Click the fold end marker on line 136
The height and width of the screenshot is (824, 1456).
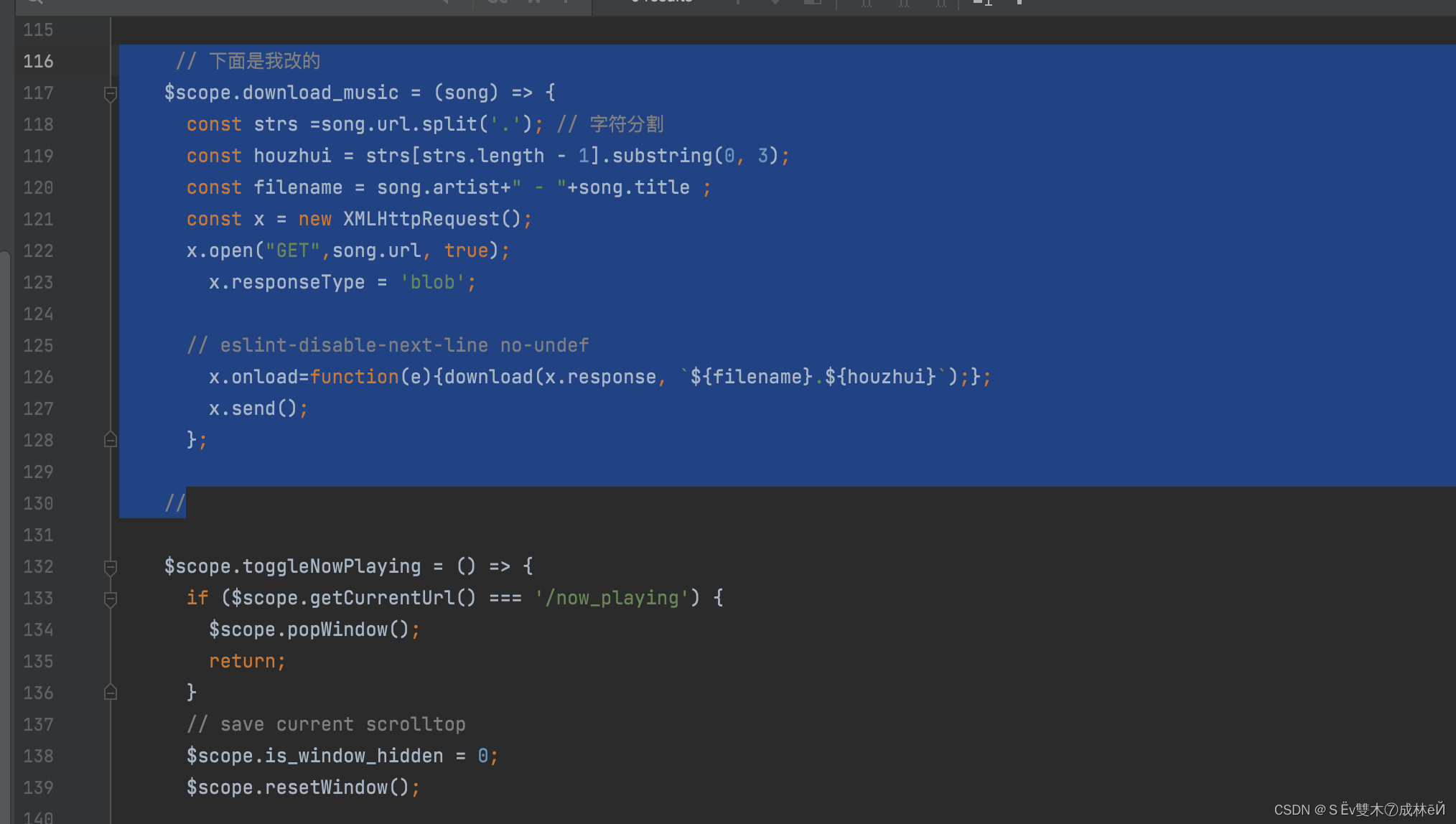tap(111, 692)
